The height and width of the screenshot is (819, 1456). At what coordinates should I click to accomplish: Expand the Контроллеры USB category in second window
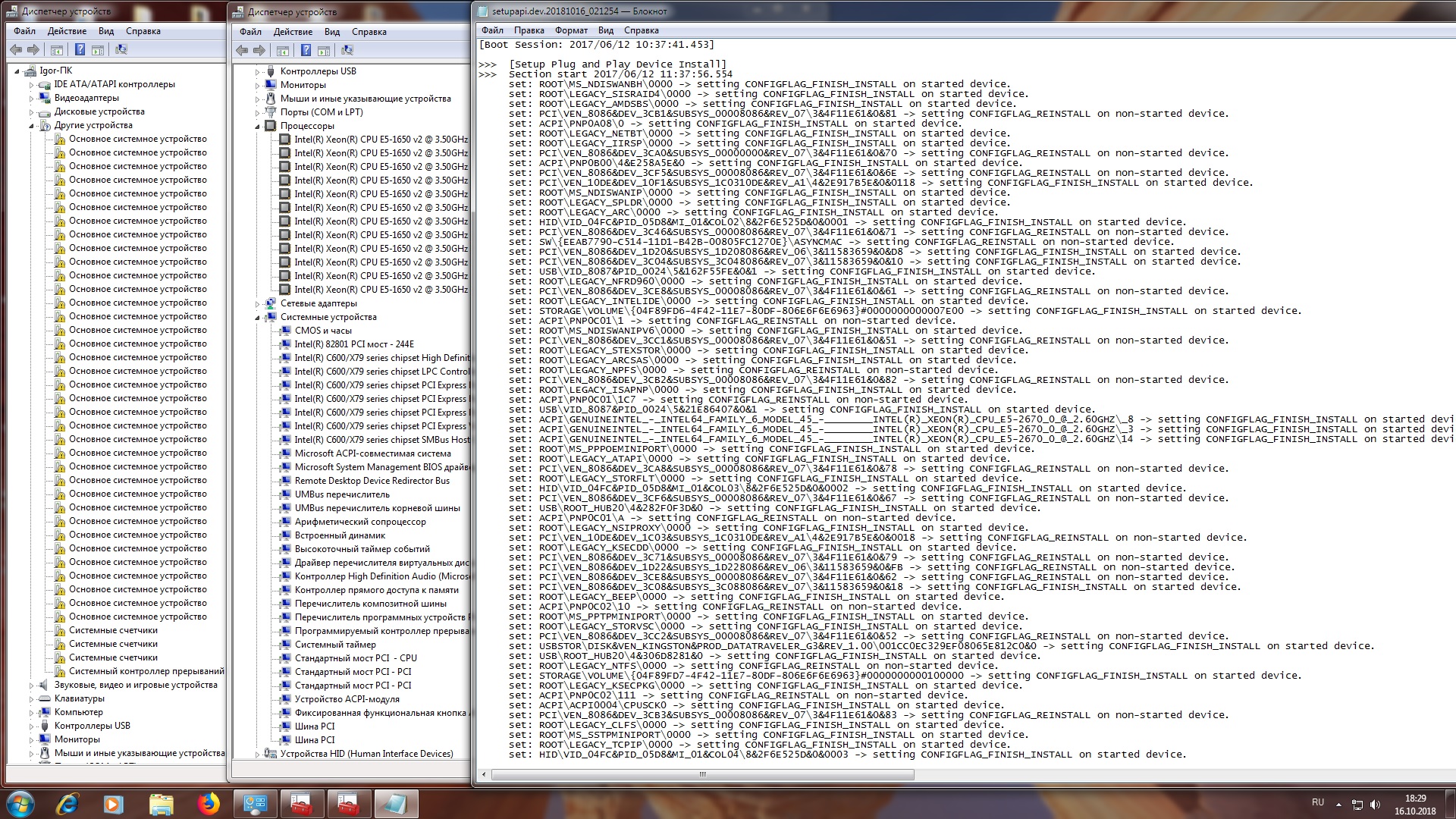(x=258, y=72)
